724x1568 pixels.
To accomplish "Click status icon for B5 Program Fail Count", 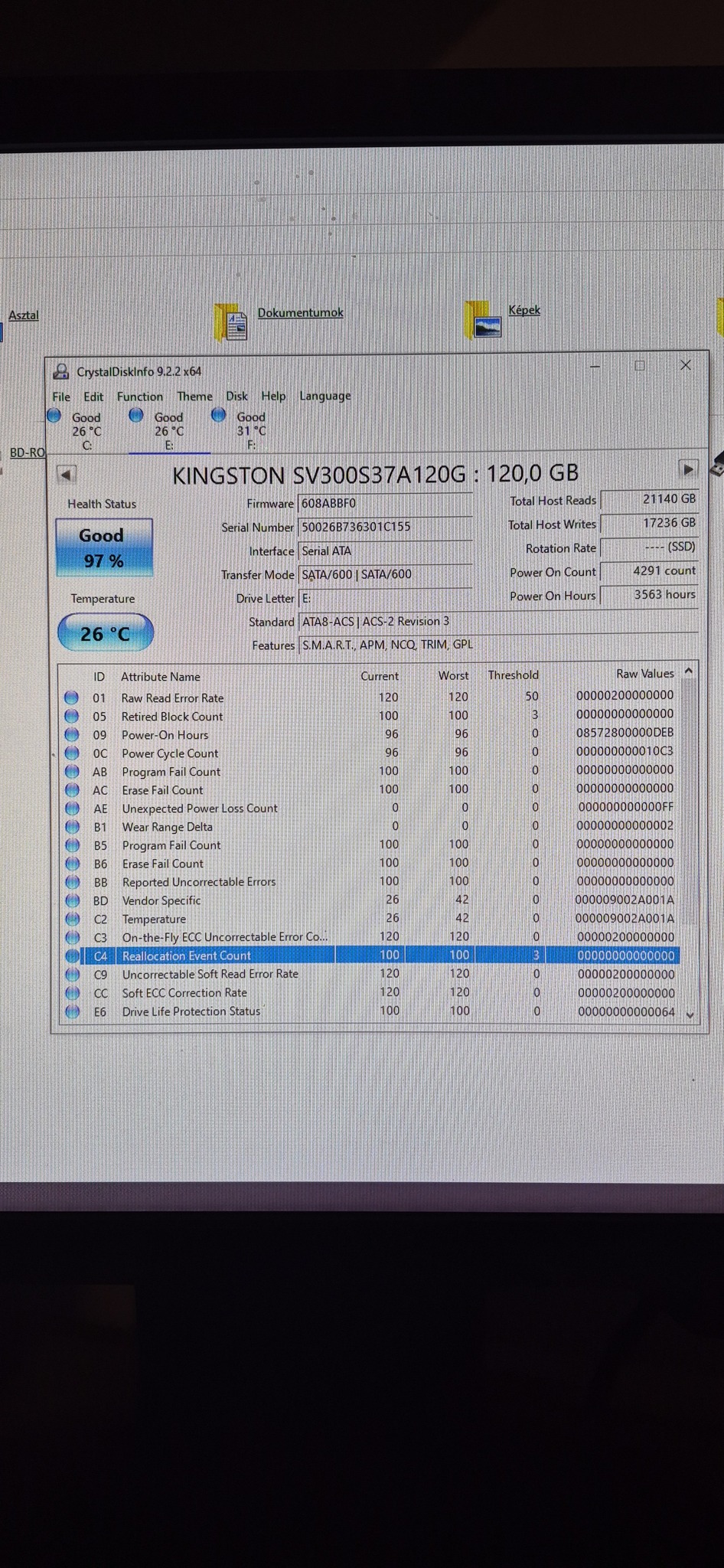I will (x=72, y=845).
